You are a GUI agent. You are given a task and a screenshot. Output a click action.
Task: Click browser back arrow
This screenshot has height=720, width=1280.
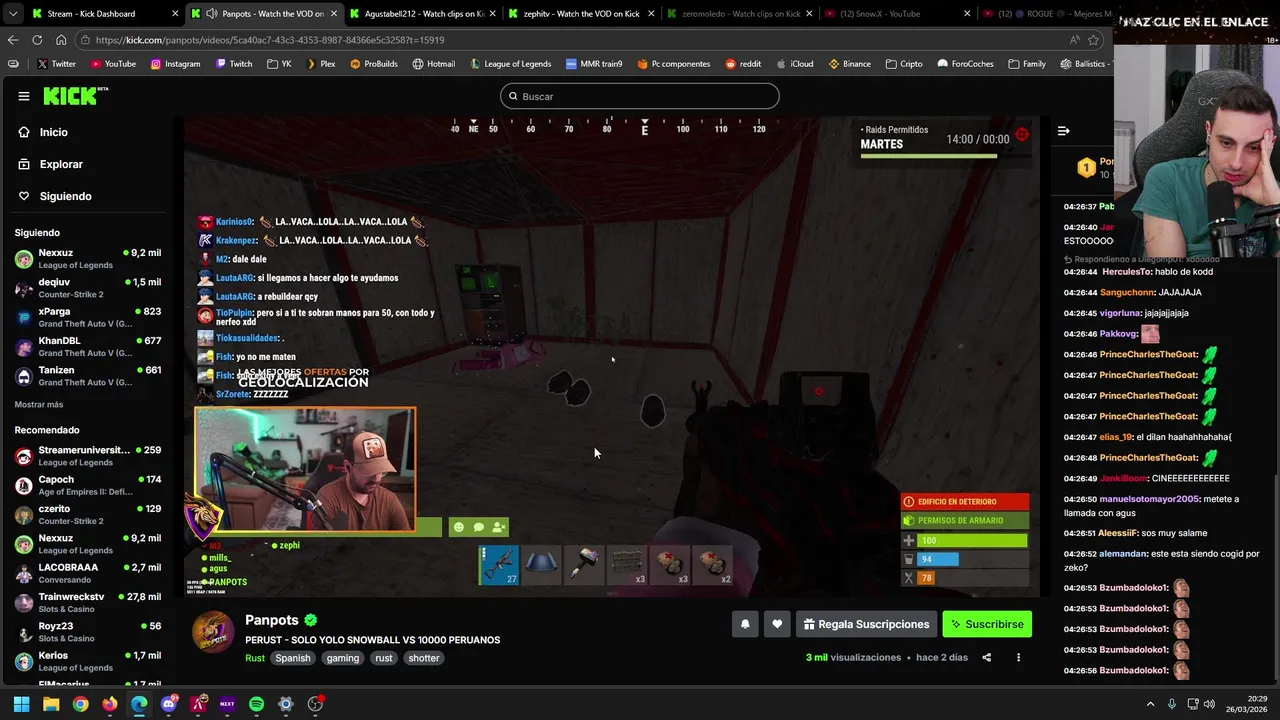click(x=13, y=40)
